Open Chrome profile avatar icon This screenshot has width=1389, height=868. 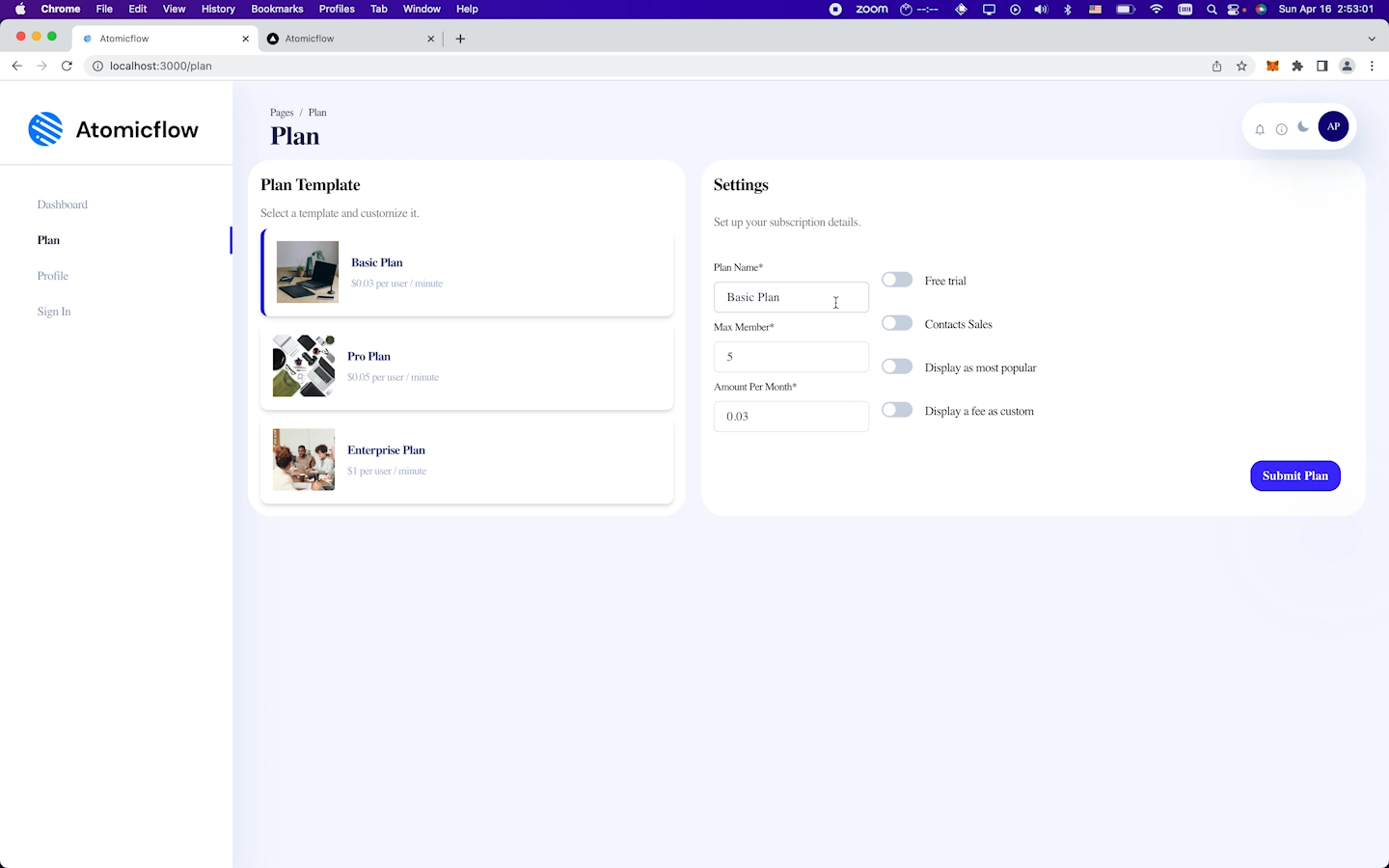coord(1348,66)
